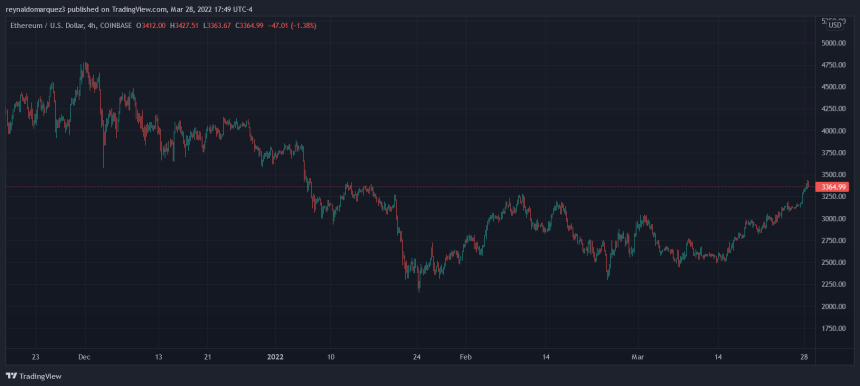Click the Mar label on time axis
This screenshot has width=860, height=386.
(637, 357)
